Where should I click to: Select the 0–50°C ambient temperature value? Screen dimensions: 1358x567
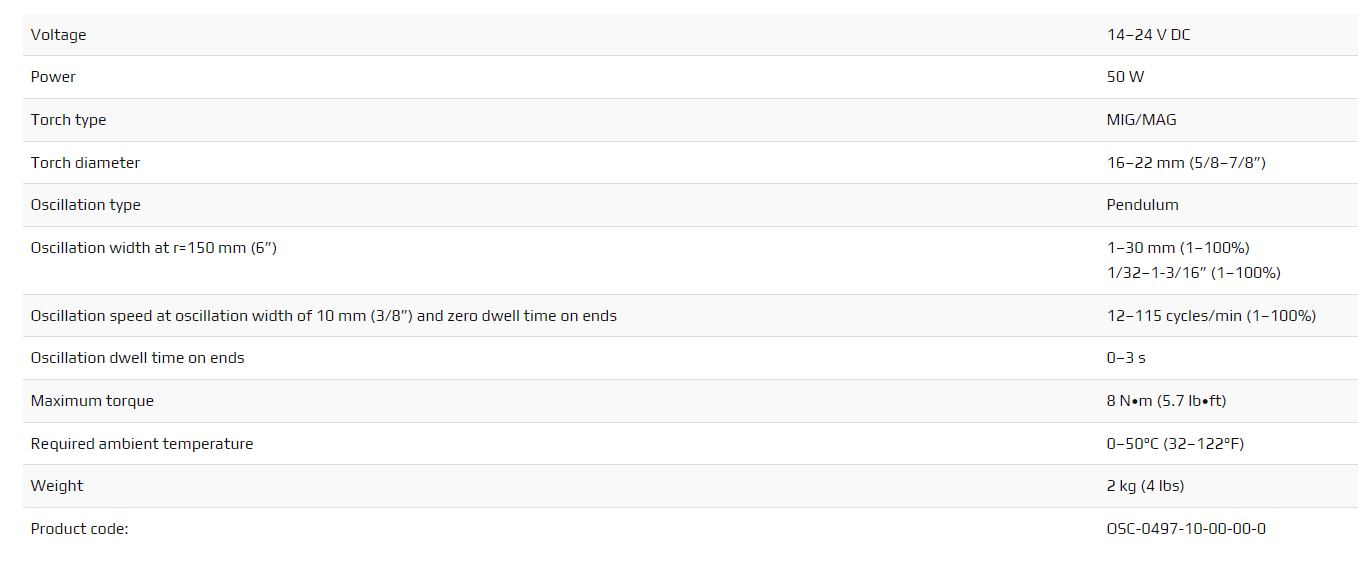coord(1175,444)
